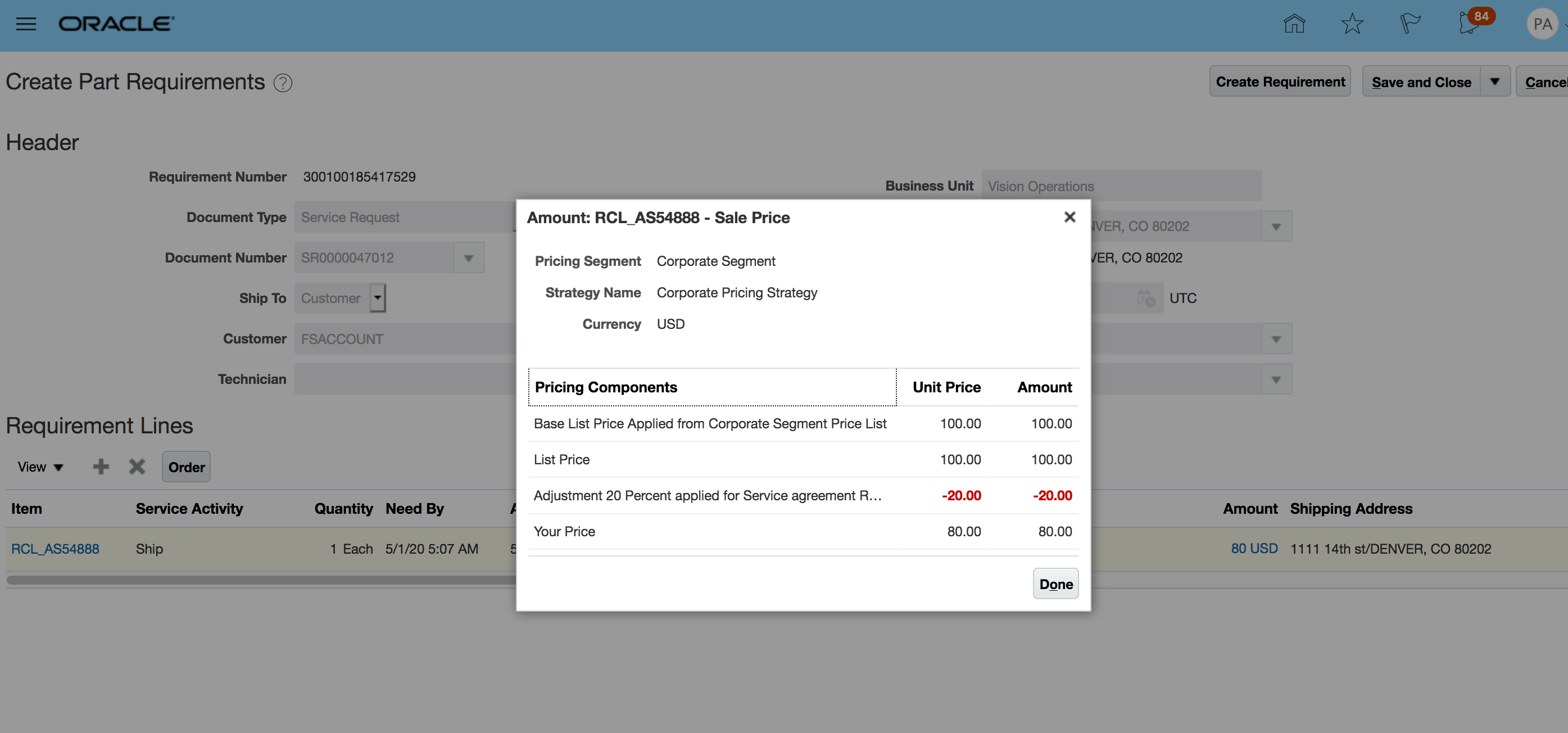Open the RCL_AS54888 item link

click(x=55, y=549)
